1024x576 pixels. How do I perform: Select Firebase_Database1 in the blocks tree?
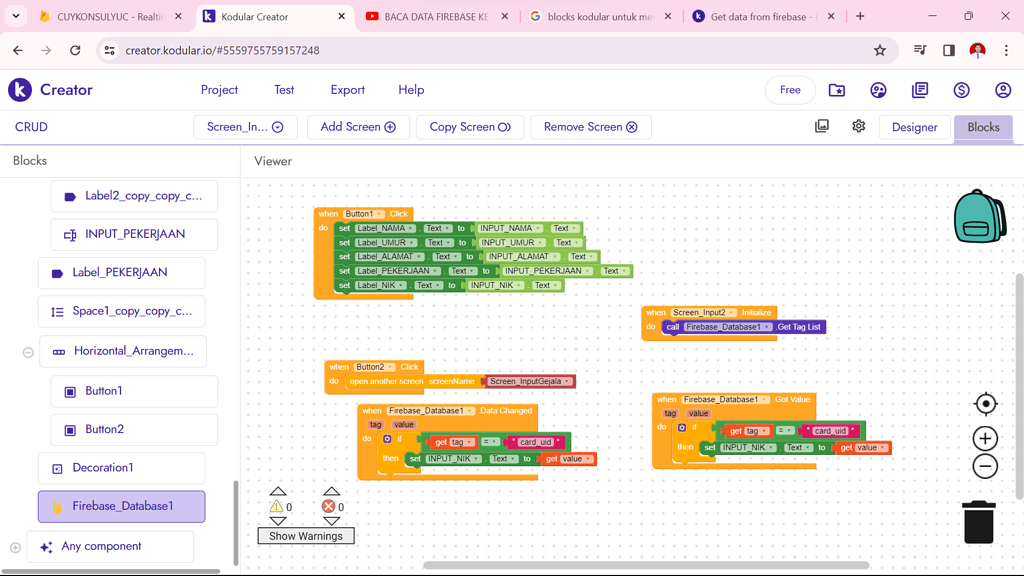(x=122, y=506)
